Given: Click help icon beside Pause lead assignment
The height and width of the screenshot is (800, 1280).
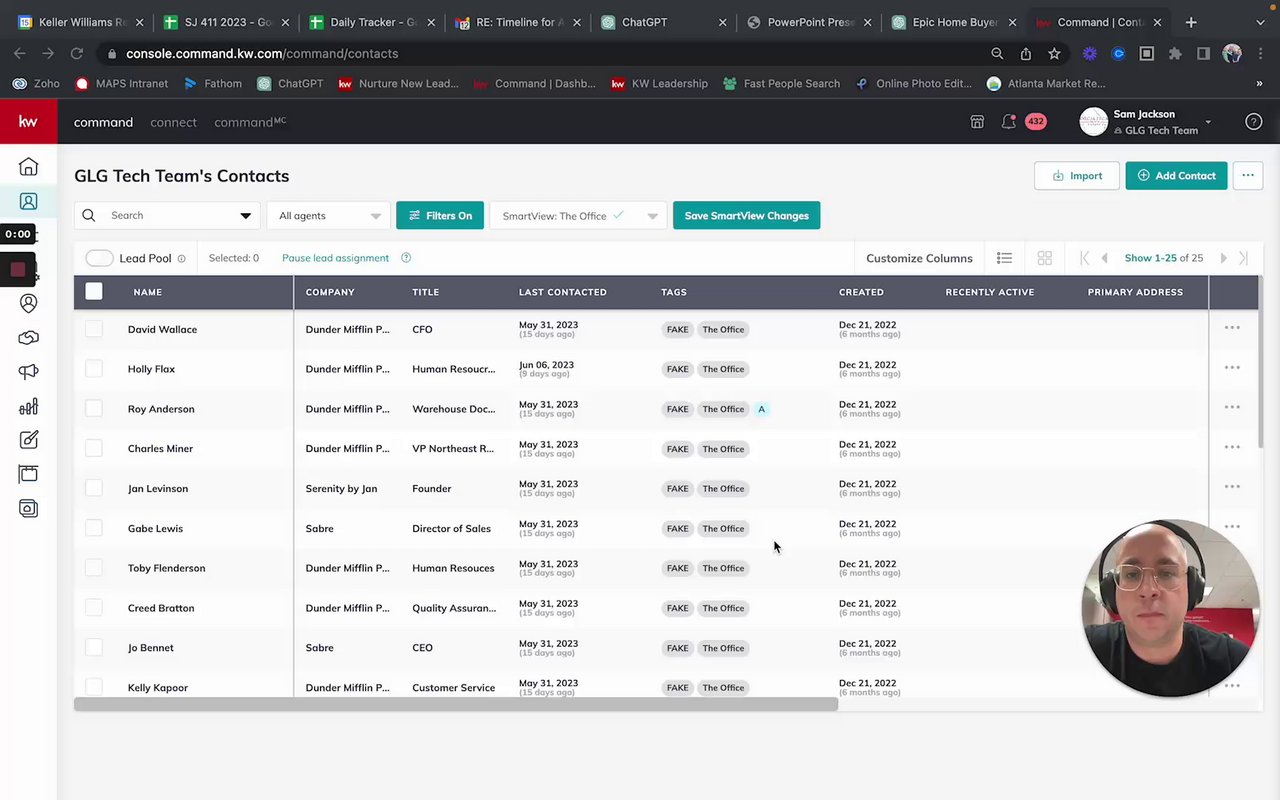Looking at the screenshot, I should coord(406,258).
